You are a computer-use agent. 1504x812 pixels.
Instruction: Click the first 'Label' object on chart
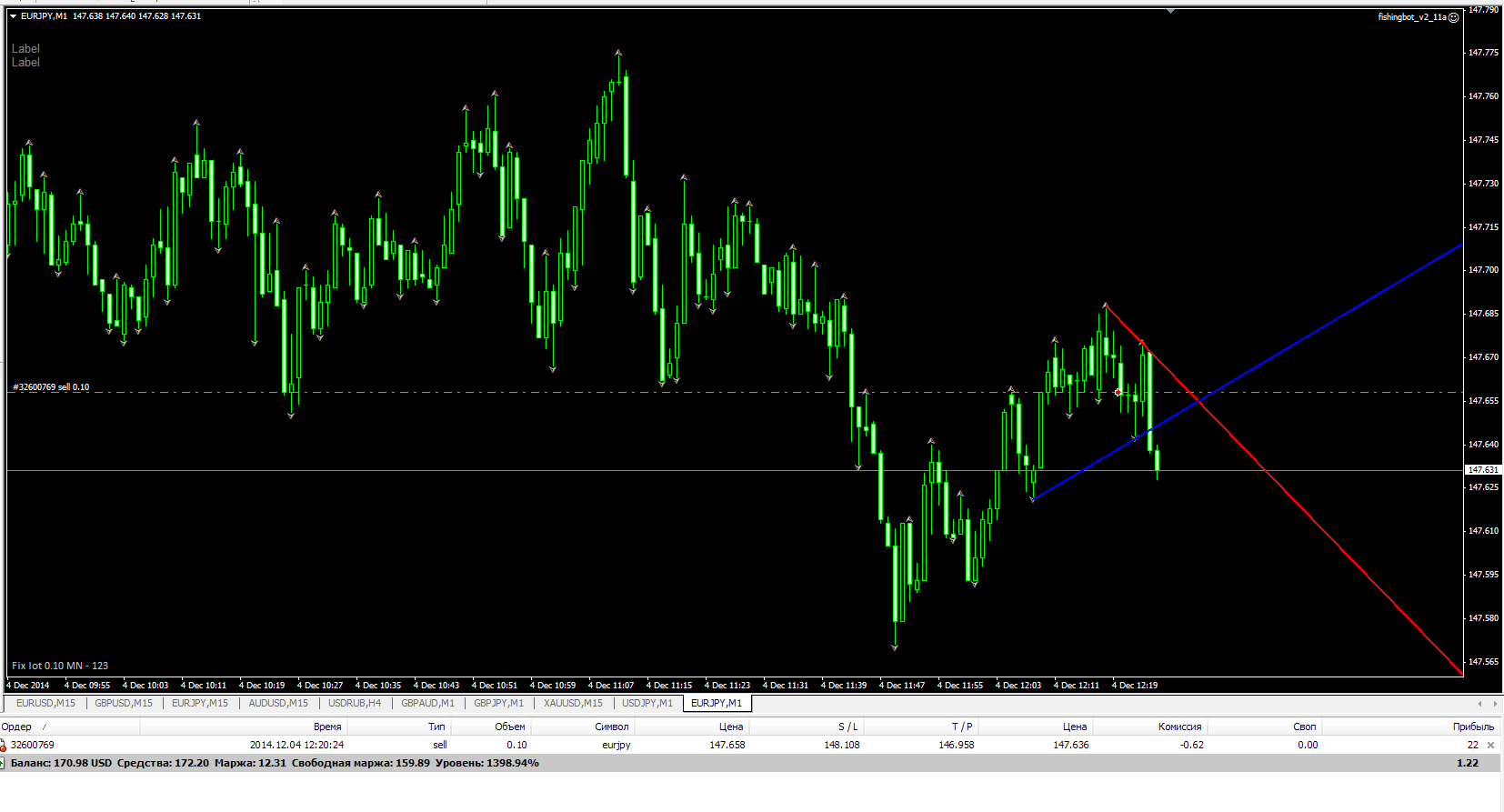tap(25, 49)
